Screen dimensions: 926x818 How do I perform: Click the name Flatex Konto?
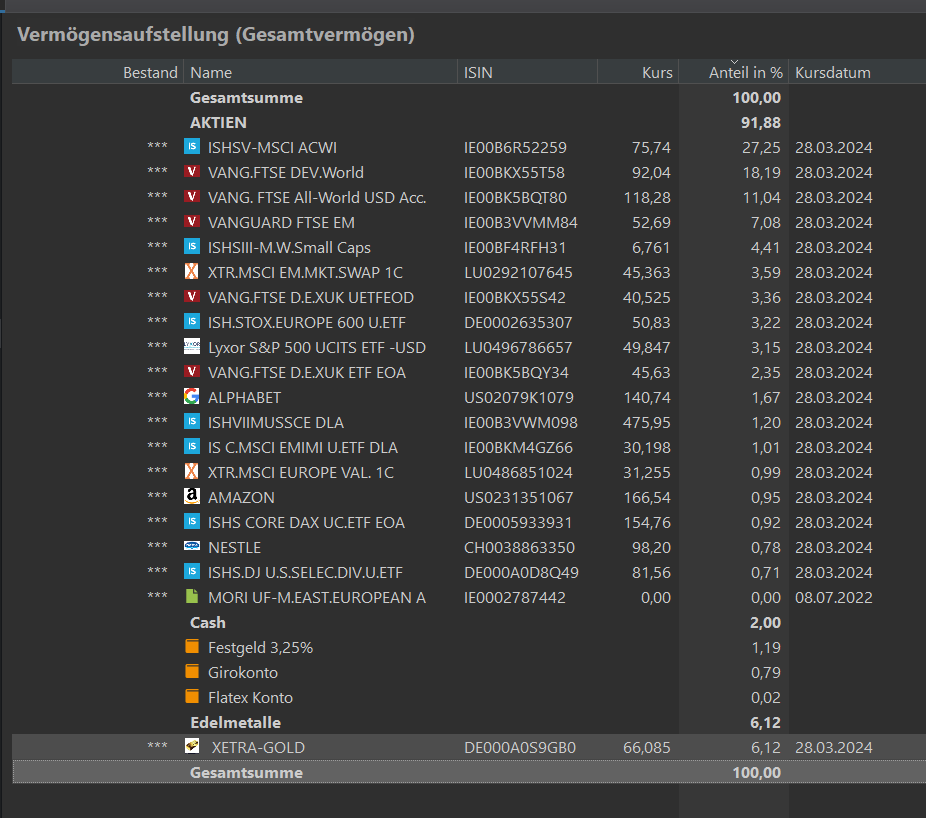250,698
